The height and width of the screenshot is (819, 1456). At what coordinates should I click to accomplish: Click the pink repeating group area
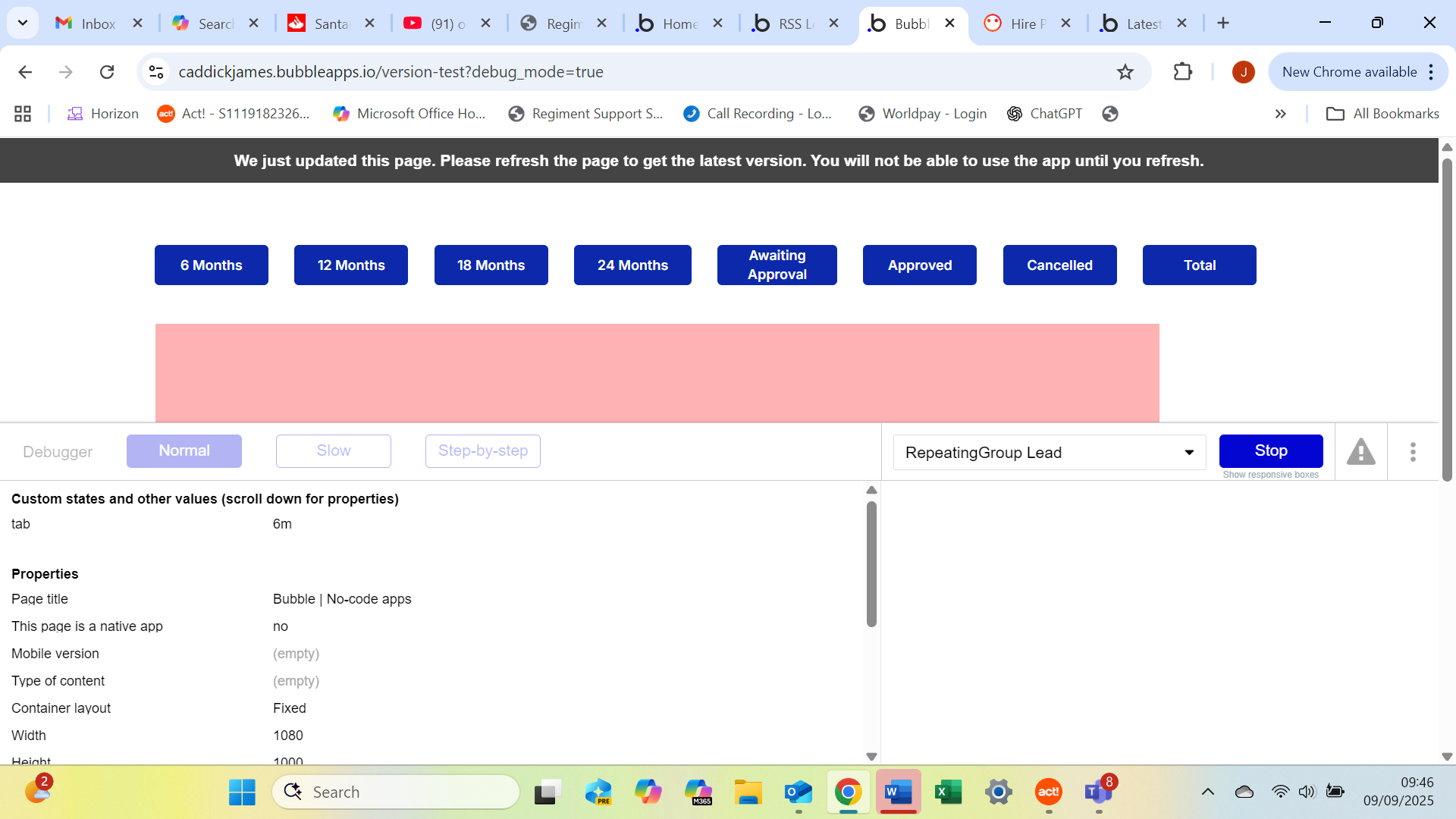[x=657, y=373]
